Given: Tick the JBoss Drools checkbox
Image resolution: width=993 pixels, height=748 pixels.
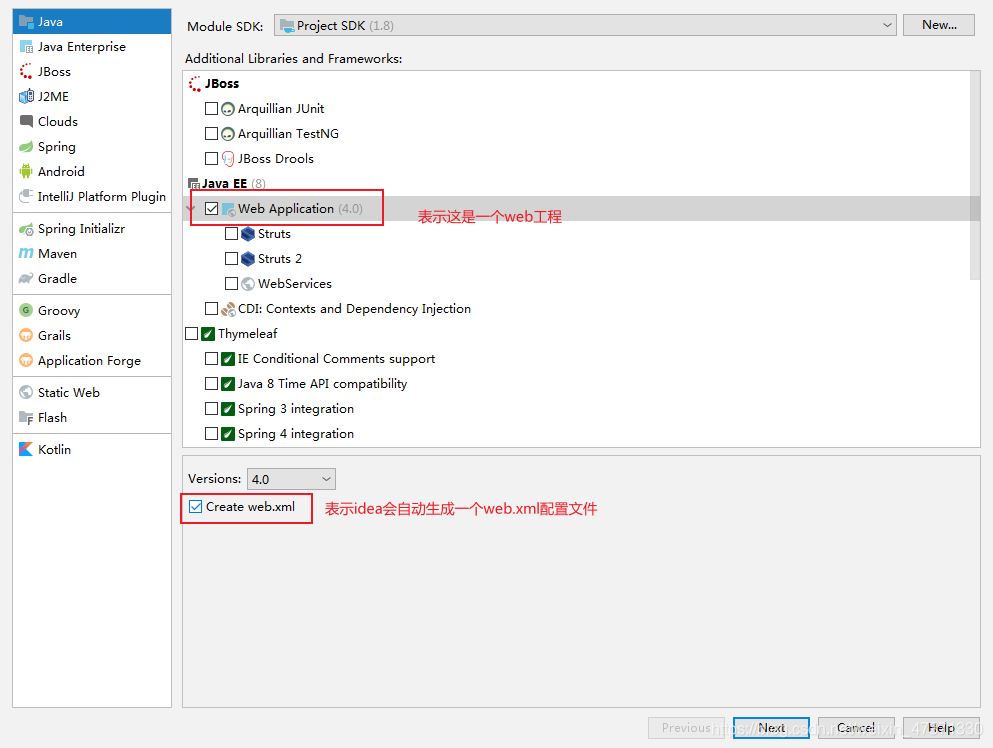Looking at the screenshot, I should tap(212, 158).
